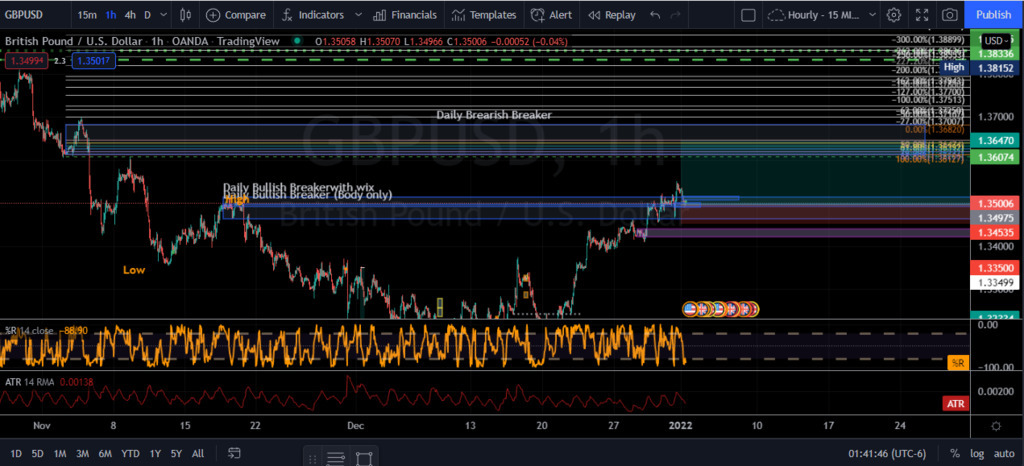The height and width of the screenshot is (466, 1024).
Task: Toggle auto scale for the chart
Action: pyautogui.click(x=1003, y=454)
